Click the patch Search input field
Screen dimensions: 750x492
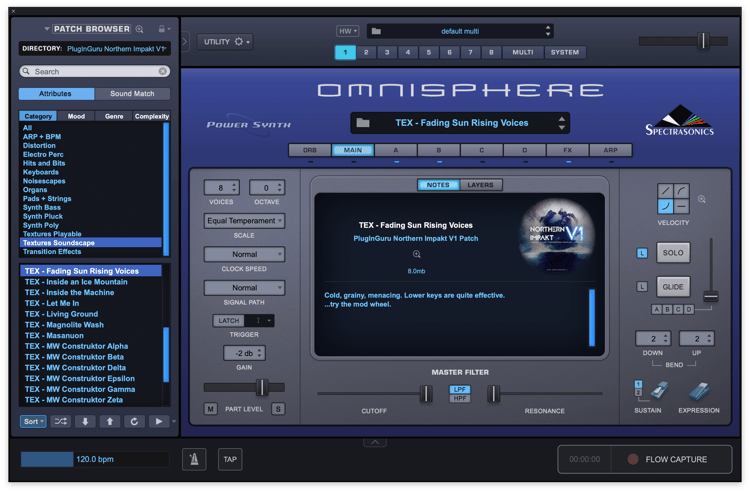coord(95,71)
